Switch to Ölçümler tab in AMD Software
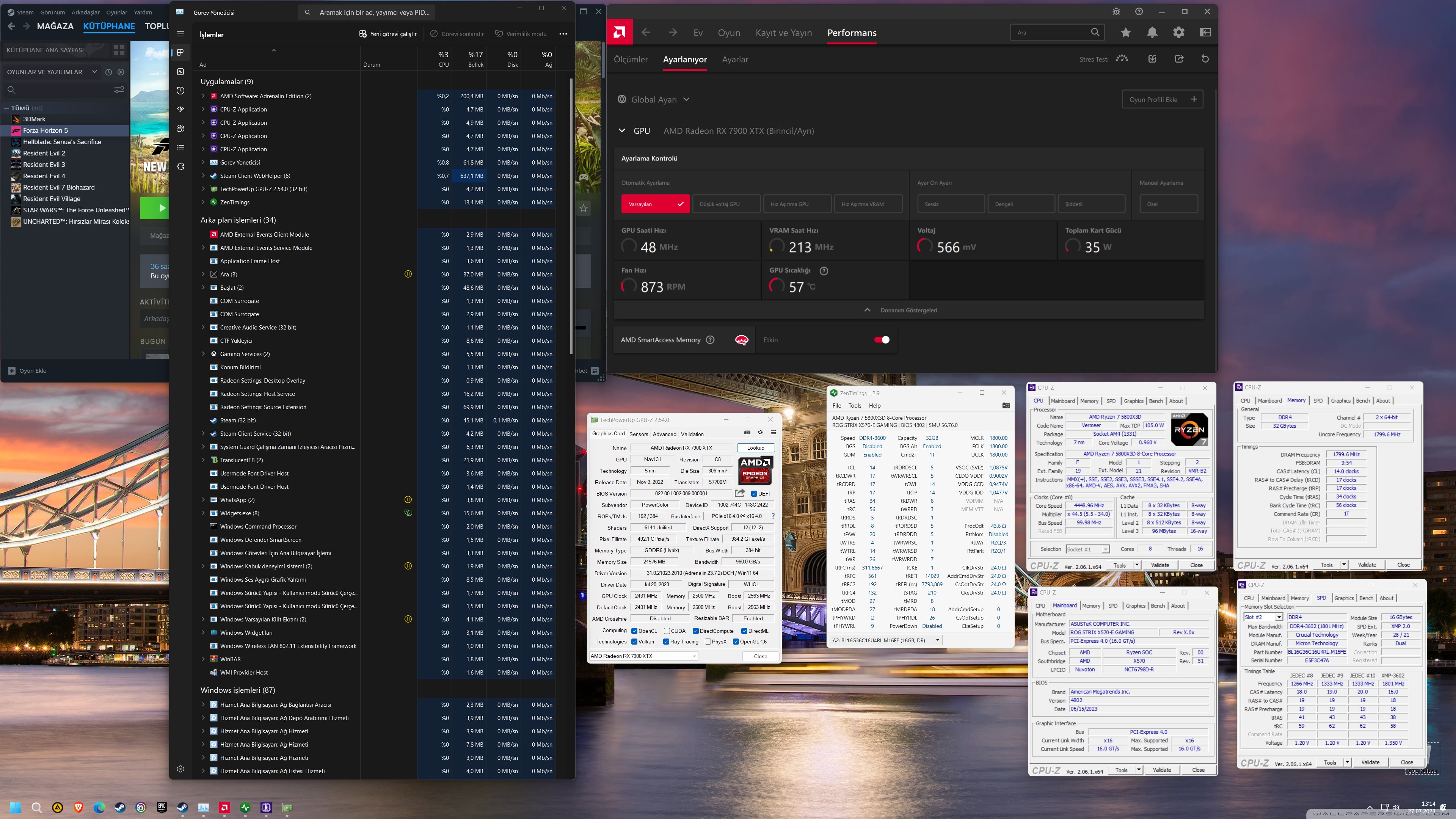 click(x=631, y=60)
